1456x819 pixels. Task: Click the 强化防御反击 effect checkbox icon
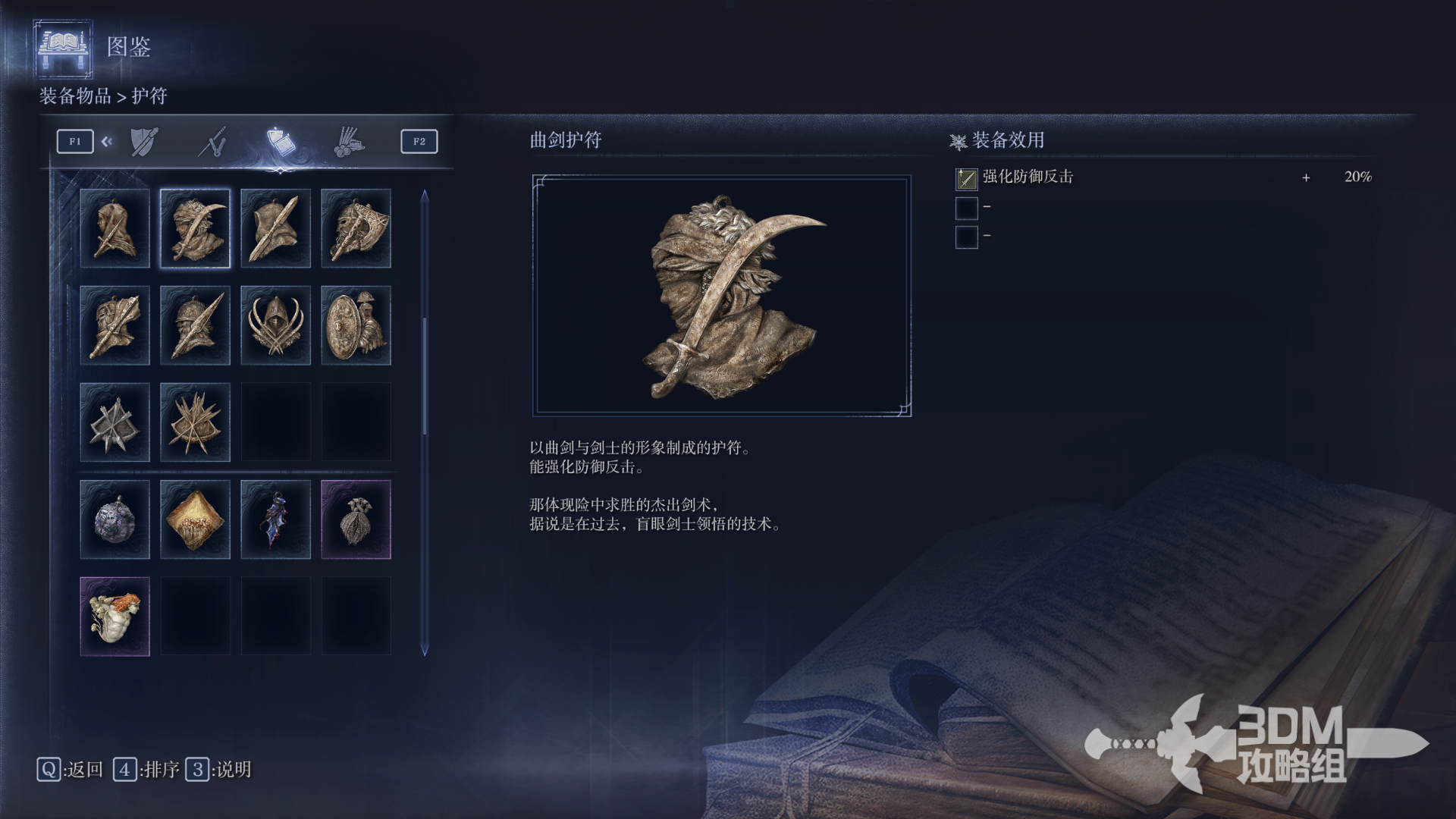coord(966,179)
